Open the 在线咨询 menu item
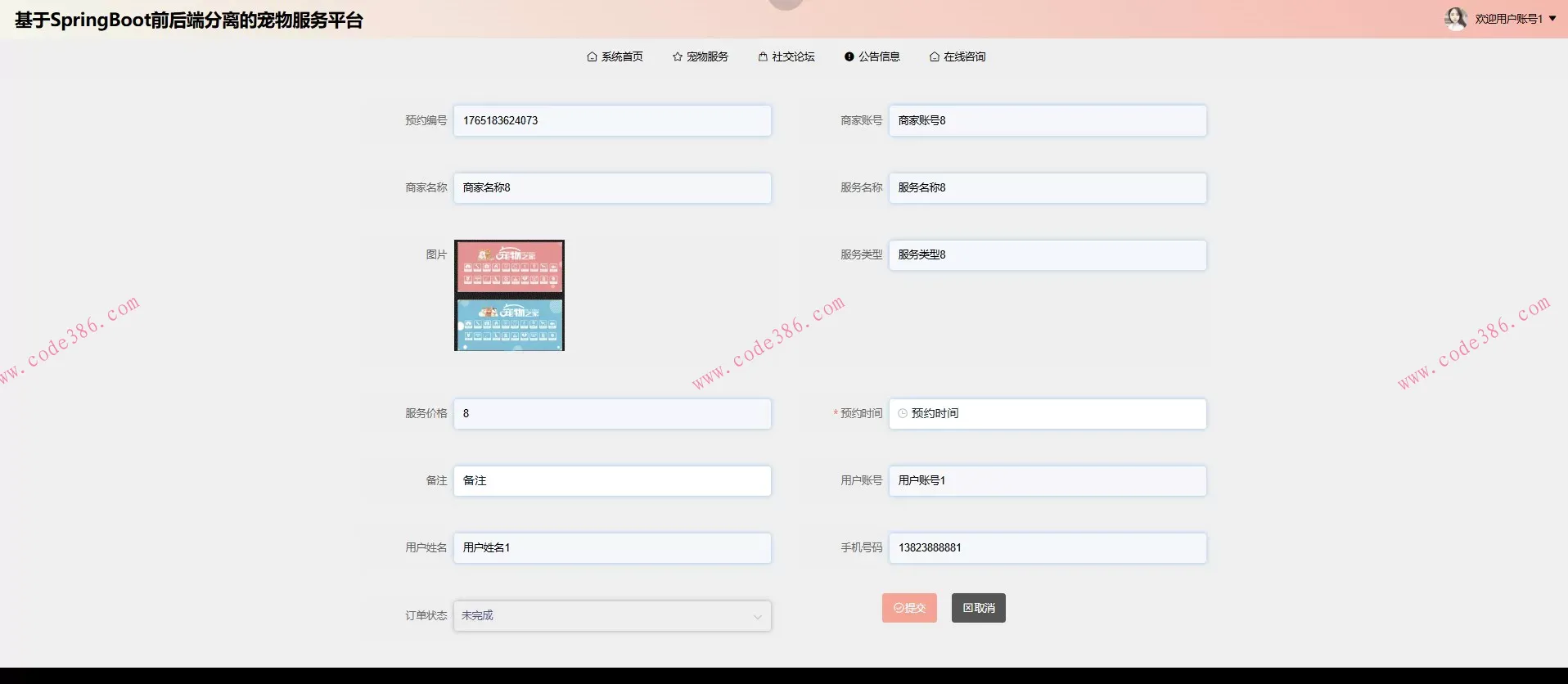 coord(957,57)
